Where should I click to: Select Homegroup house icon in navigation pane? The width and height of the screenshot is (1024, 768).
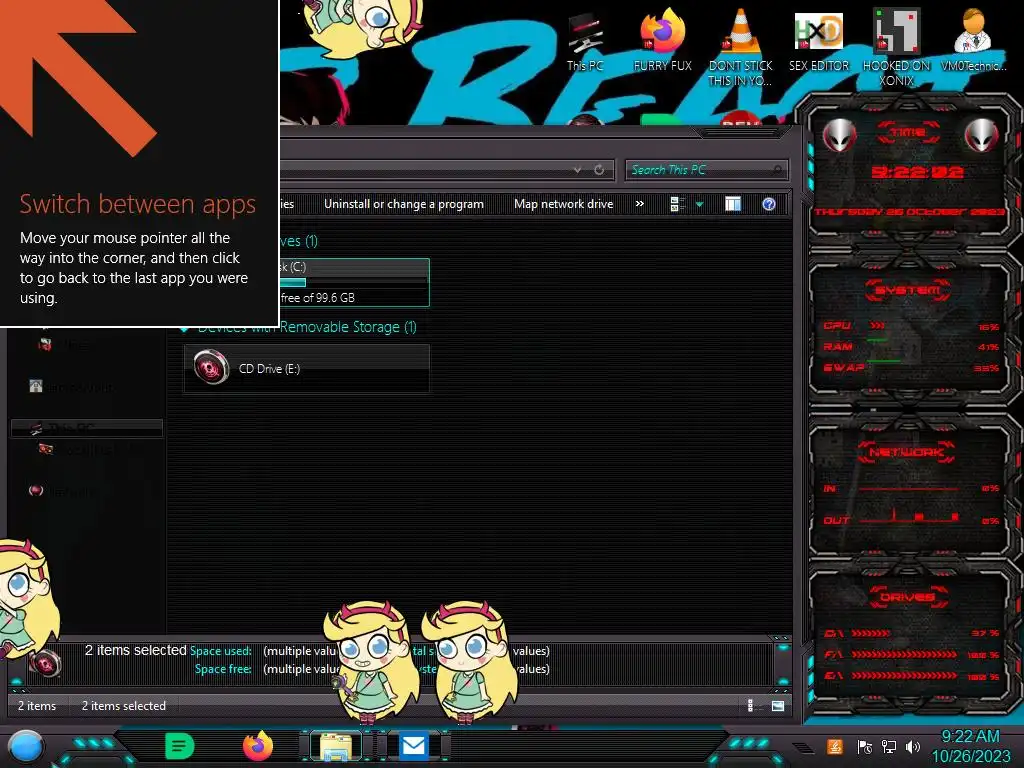pyautogui.click(x=36, y=386)
